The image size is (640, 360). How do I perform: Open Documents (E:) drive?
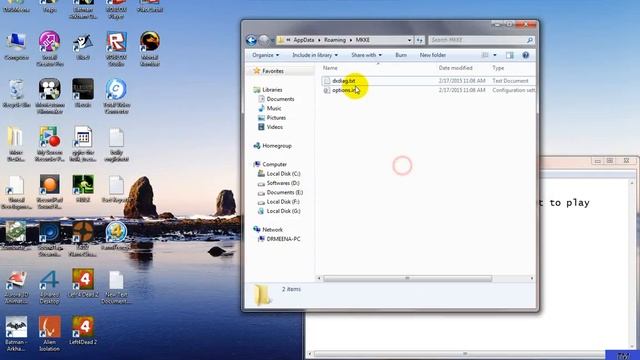click(x=284, y=193)
